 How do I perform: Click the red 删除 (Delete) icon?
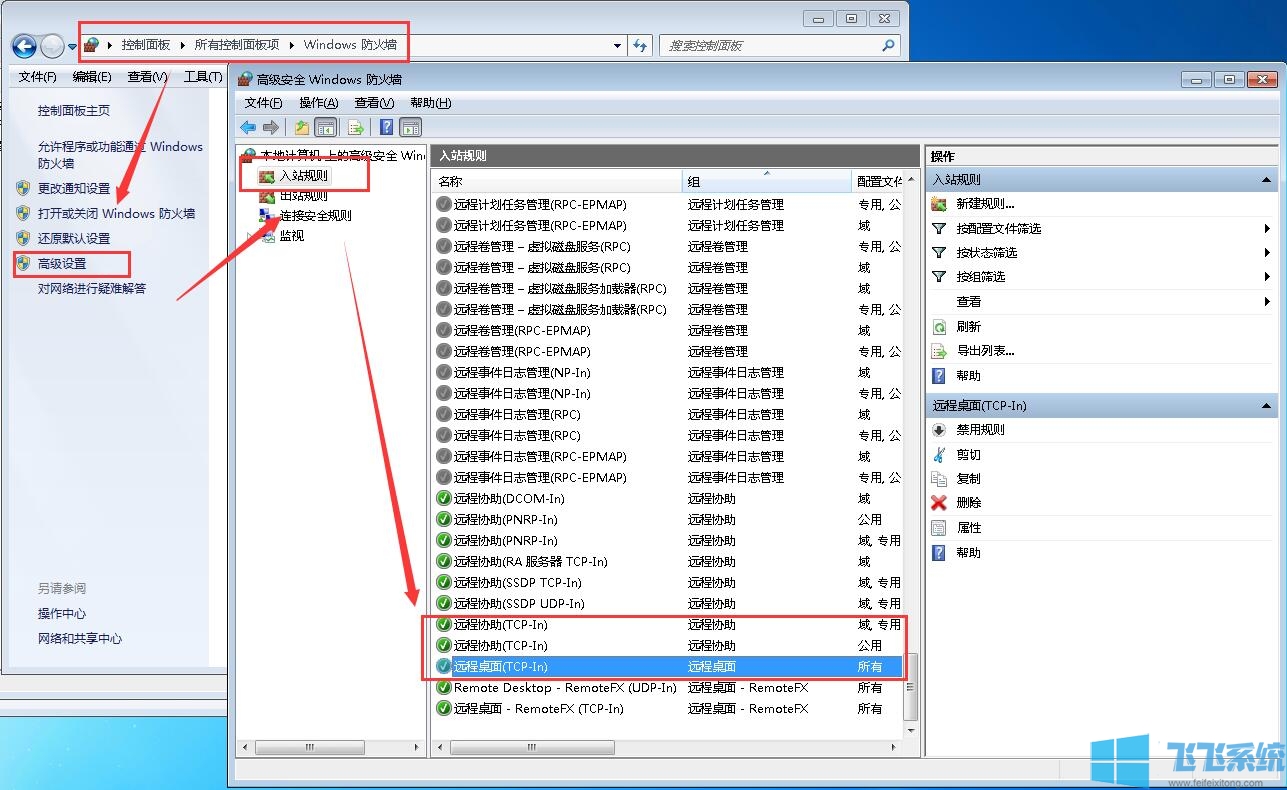[x=938, y=502]
